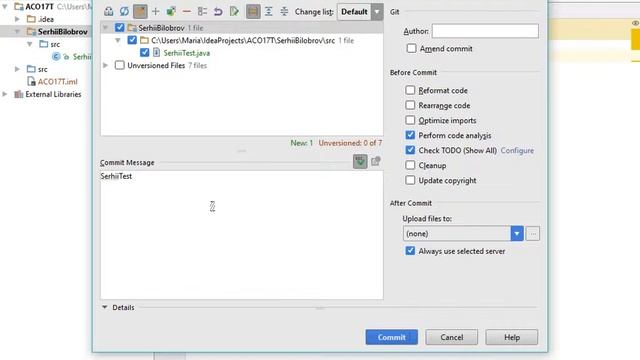Viewport: 640px width, 360px height.
Task: Click the Cancel button
Action: [451, 337]
